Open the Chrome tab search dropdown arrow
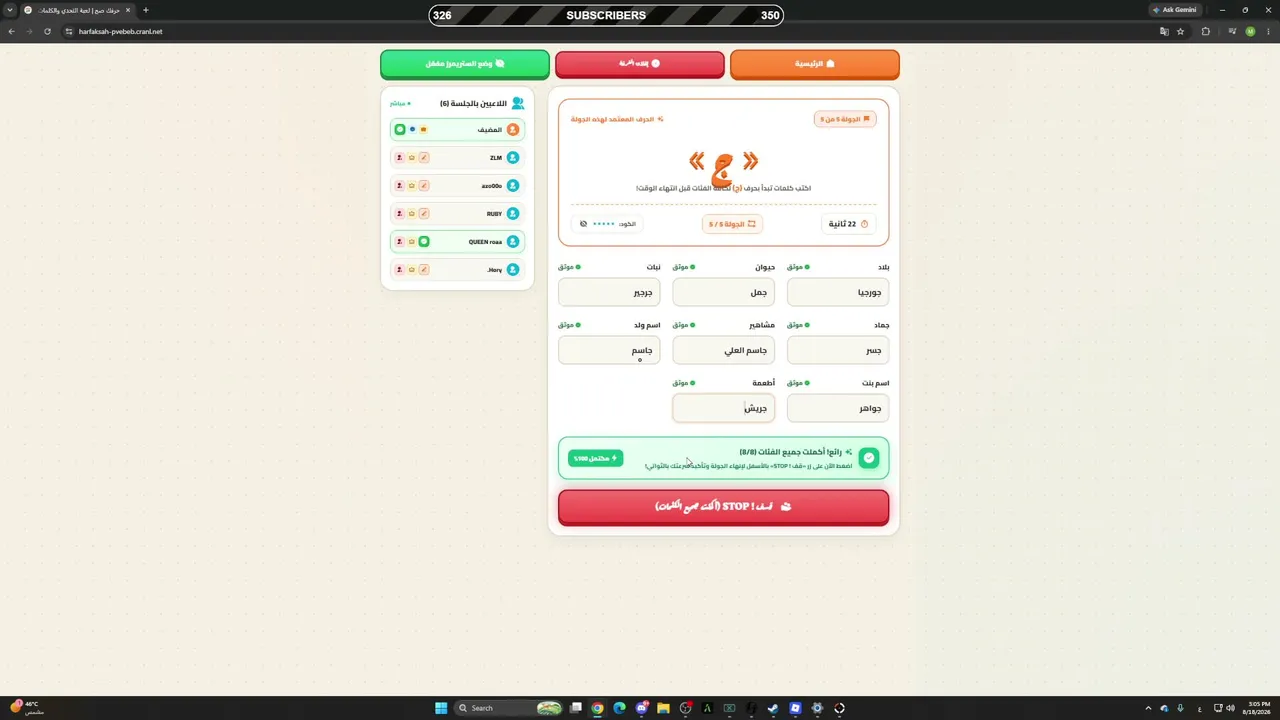This screenshot has width=1280, height=720. [10, 10]
